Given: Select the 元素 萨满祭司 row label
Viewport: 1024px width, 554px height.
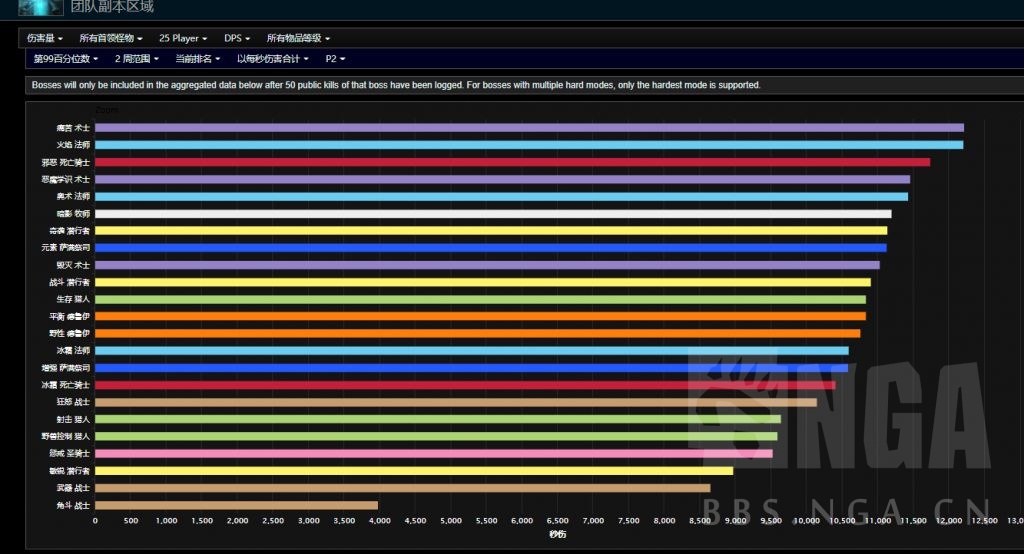Looking at the screenshot, I should 66,248.
